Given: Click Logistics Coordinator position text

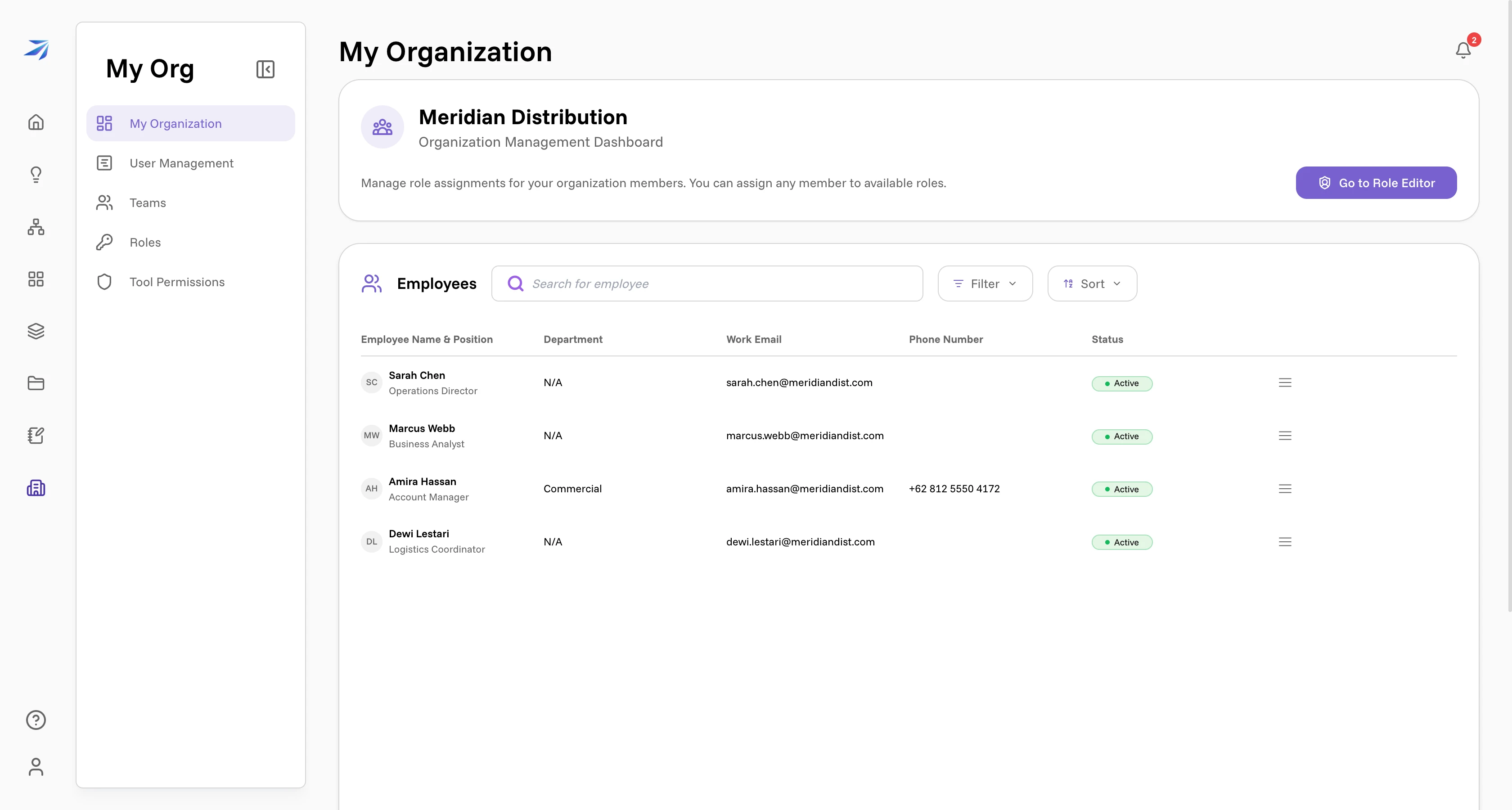Looking at the screenshot, I should (436, 549).
